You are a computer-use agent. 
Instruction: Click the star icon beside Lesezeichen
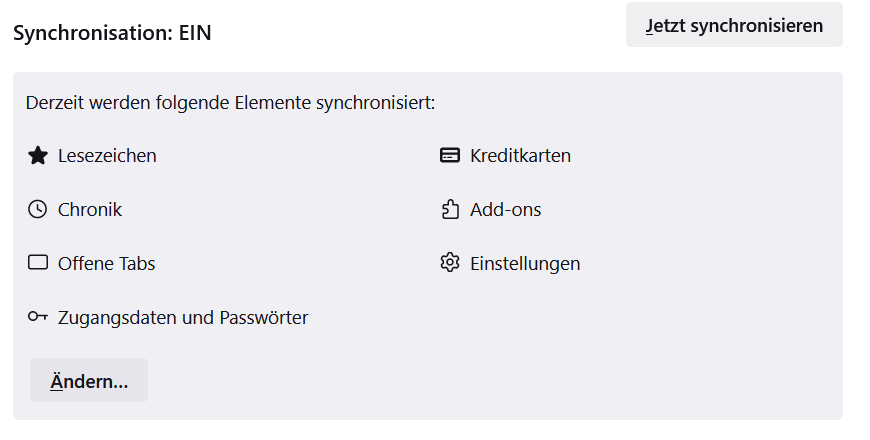pos(38,156)
